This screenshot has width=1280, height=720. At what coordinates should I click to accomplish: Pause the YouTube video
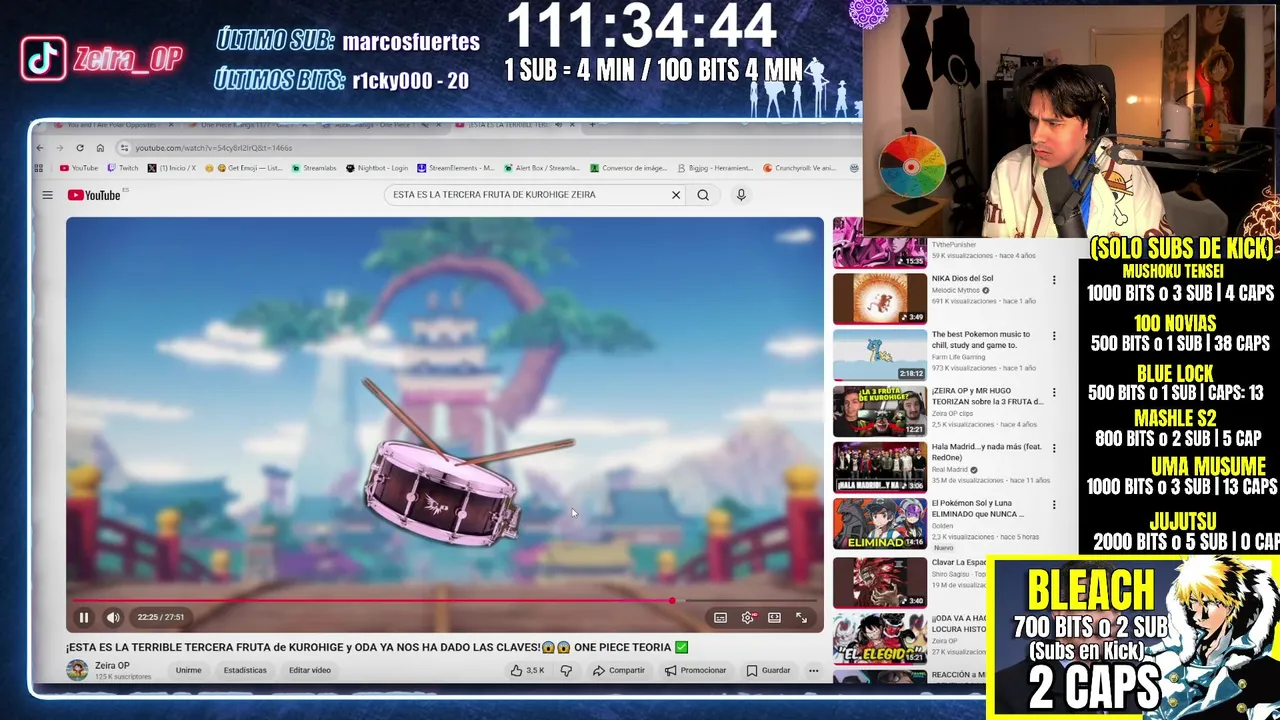(84, 618)
